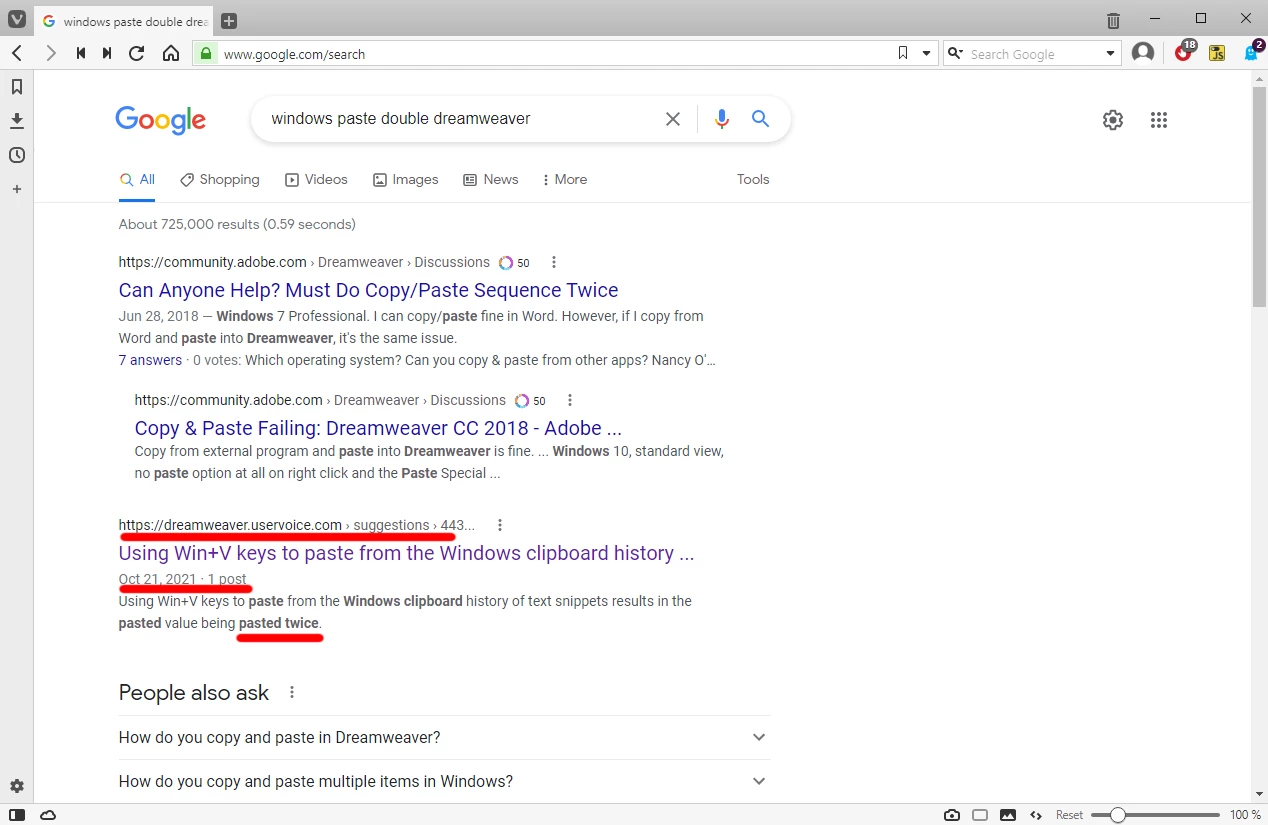The image size is (1268, 825).
Task: Toggle image loading in status bar
Action: pyautogui.click(x=1008, y=815)
